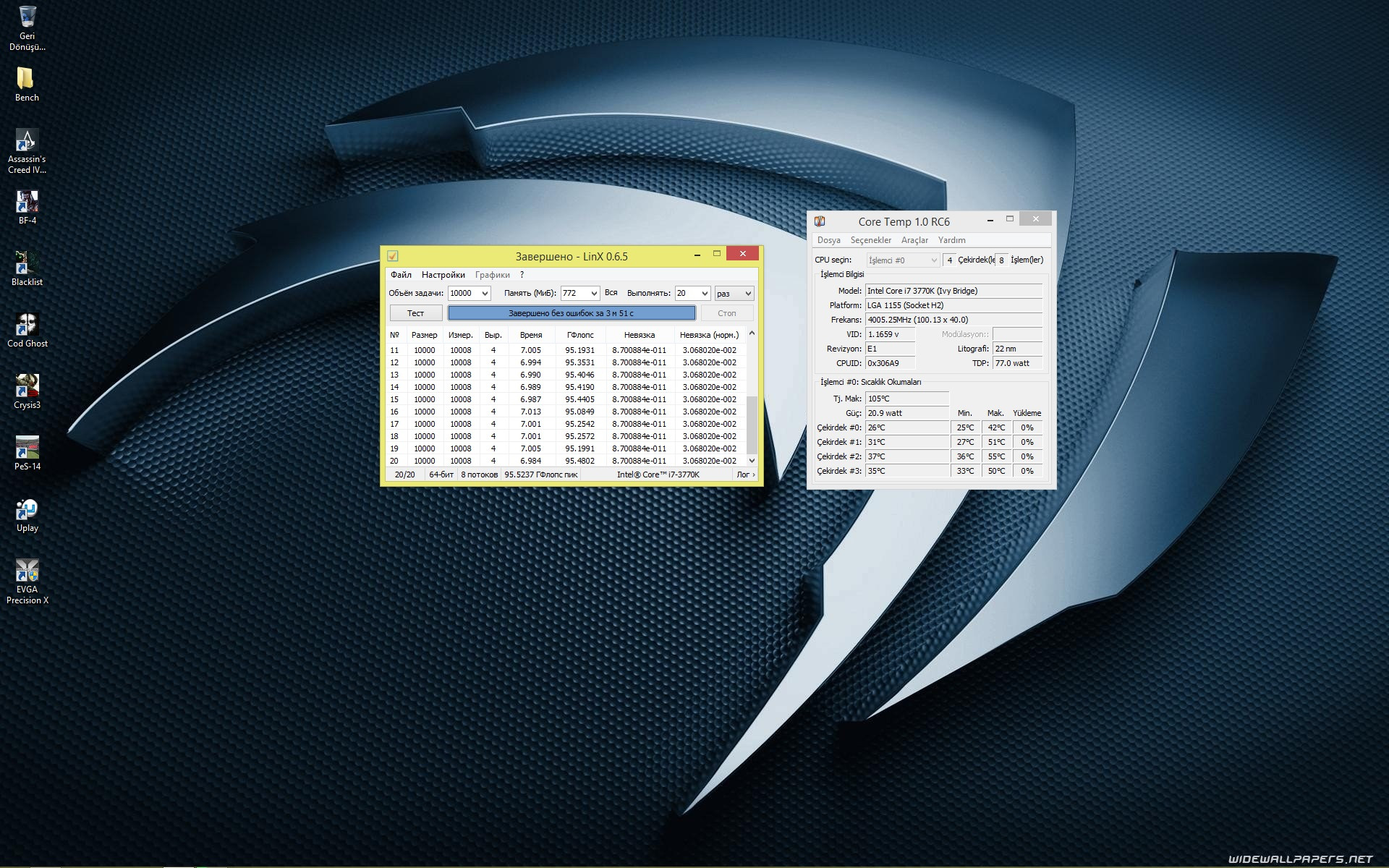Viewport: 1389px width, 868px height.
Task: Click the 95.5237 ГФлопс пик status entry
Action: pos(540,475)
